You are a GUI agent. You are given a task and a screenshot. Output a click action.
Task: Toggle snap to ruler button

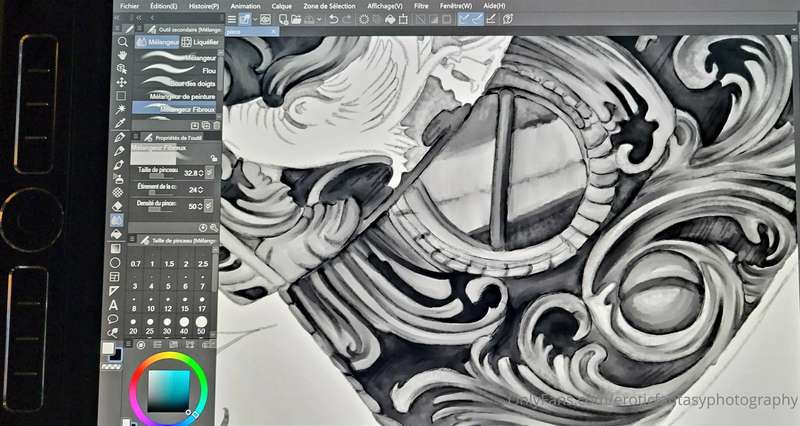pyautogui.click(x=464, y=19)
